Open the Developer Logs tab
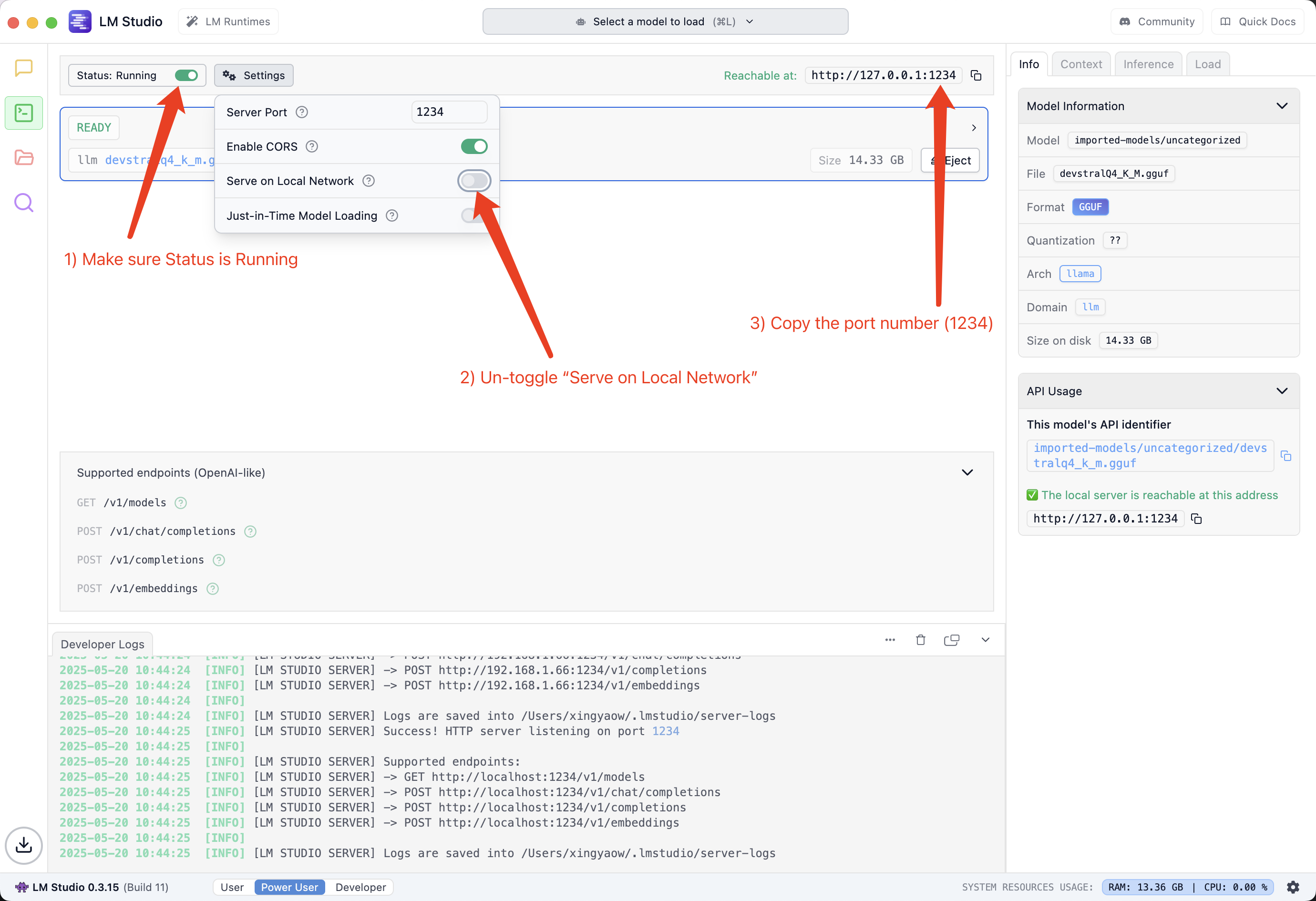This screenshot has height=901, width=1316. 103,645
